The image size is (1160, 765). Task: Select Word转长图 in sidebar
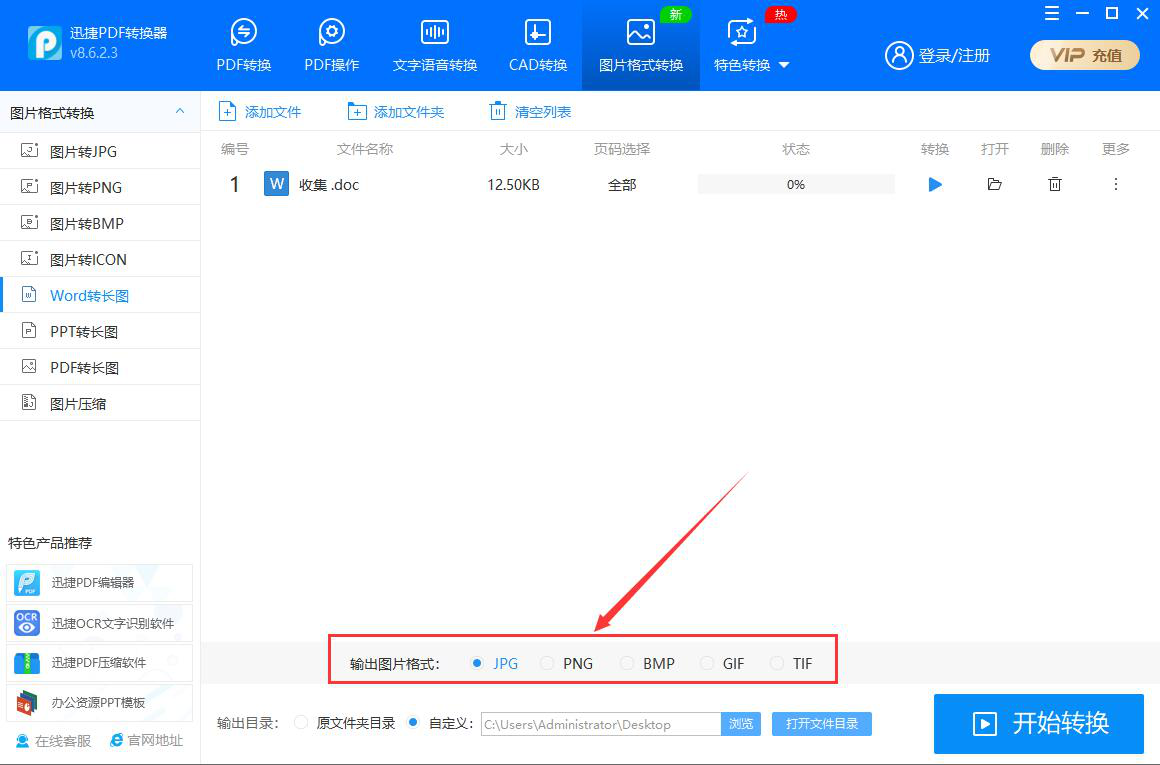click(x=100, y=295)
